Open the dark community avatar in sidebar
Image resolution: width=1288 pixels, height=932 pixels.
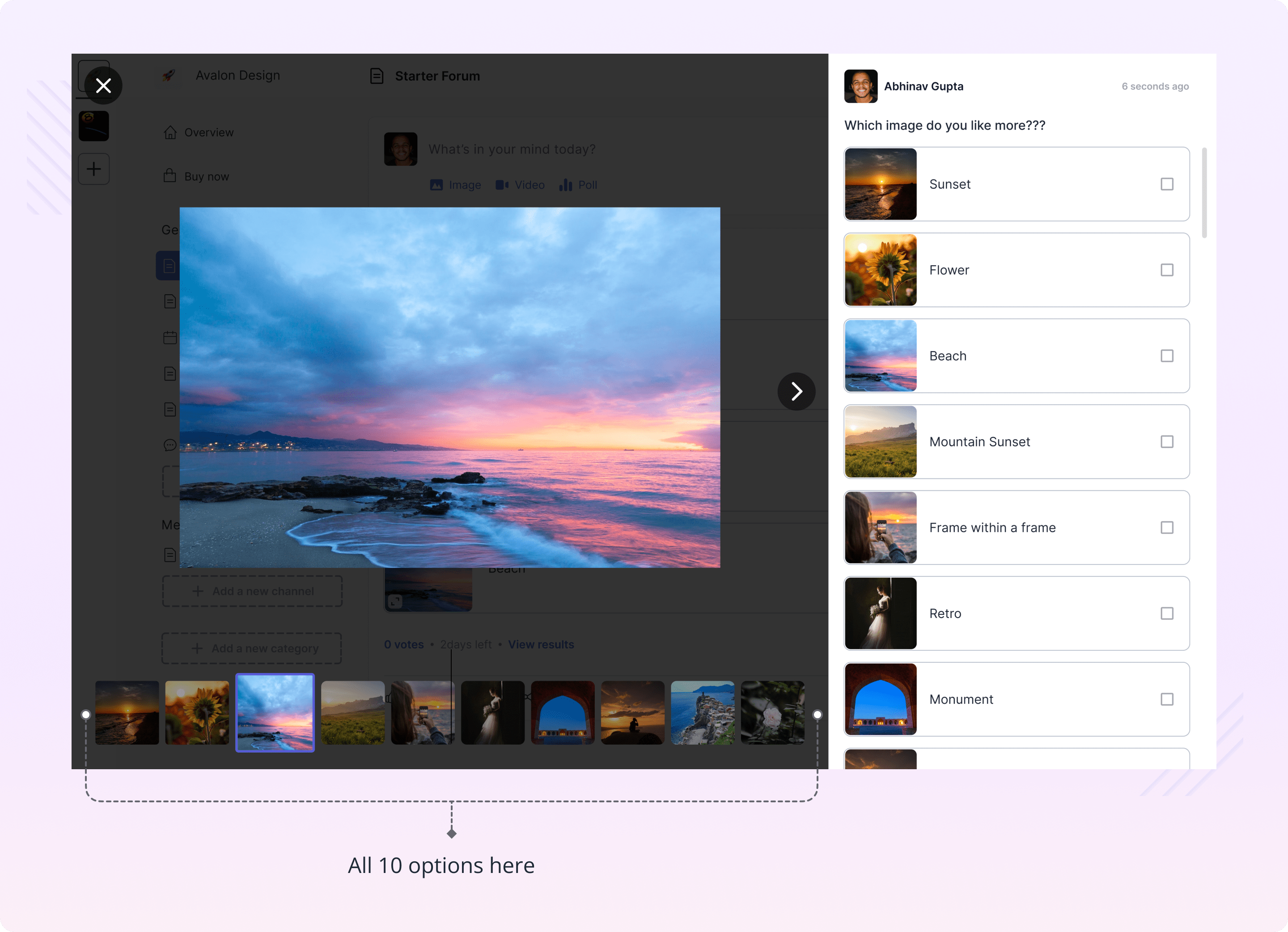pos(94,126)
